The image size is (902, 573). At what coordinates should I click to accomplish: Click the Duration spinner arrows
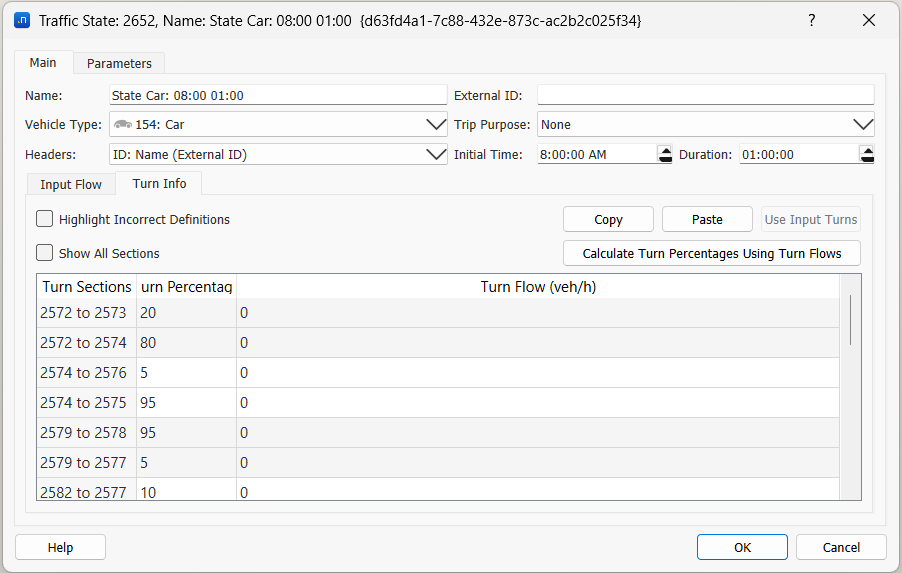pyautogui.click(x=867, y=155)
